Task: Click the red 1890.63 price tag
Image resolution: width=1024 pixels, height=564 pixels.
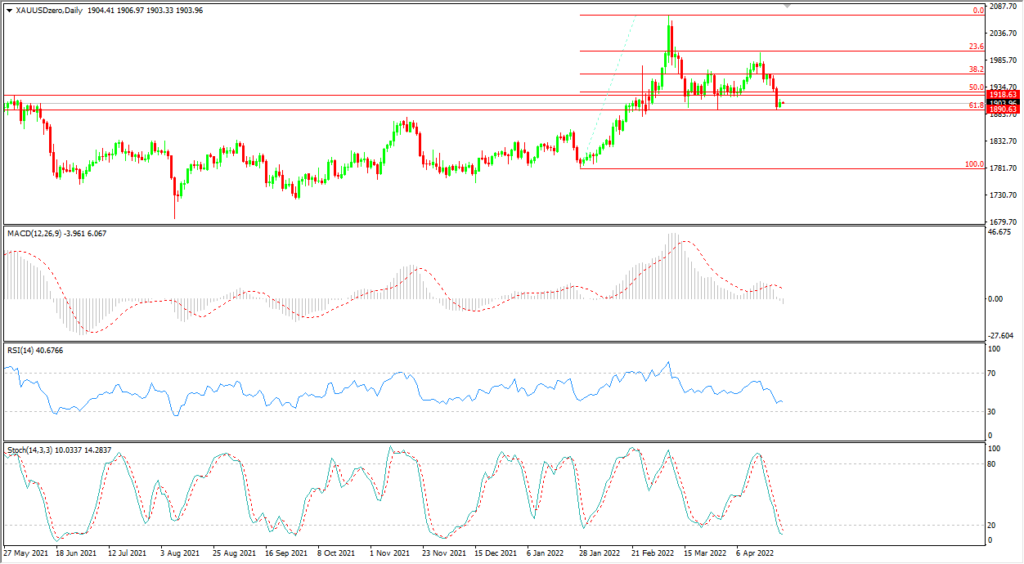Action: pyautogui.click(x=1002, y=110)
